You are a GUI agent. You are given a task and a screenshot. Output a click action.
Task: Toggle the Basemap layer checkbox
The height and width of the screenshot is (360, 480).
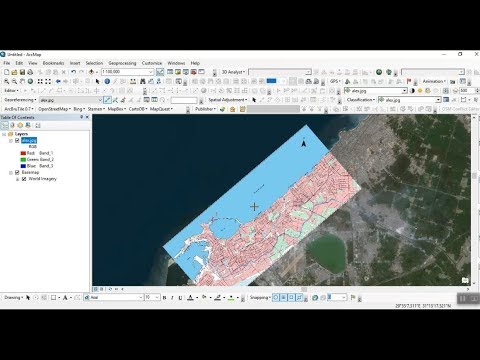pyautogui.click(x=17, y=172)
